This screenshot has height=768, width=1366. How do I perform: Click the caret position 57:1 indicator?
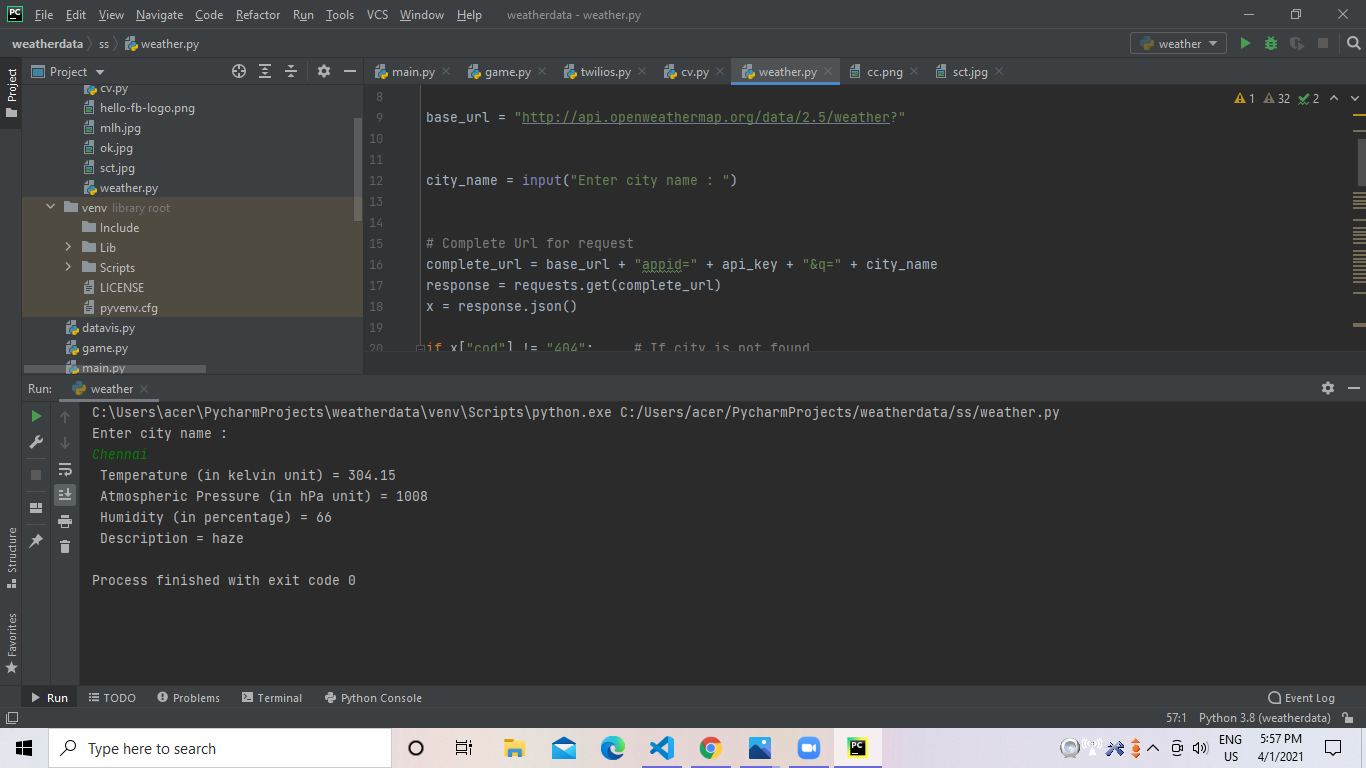(1176, 718)
